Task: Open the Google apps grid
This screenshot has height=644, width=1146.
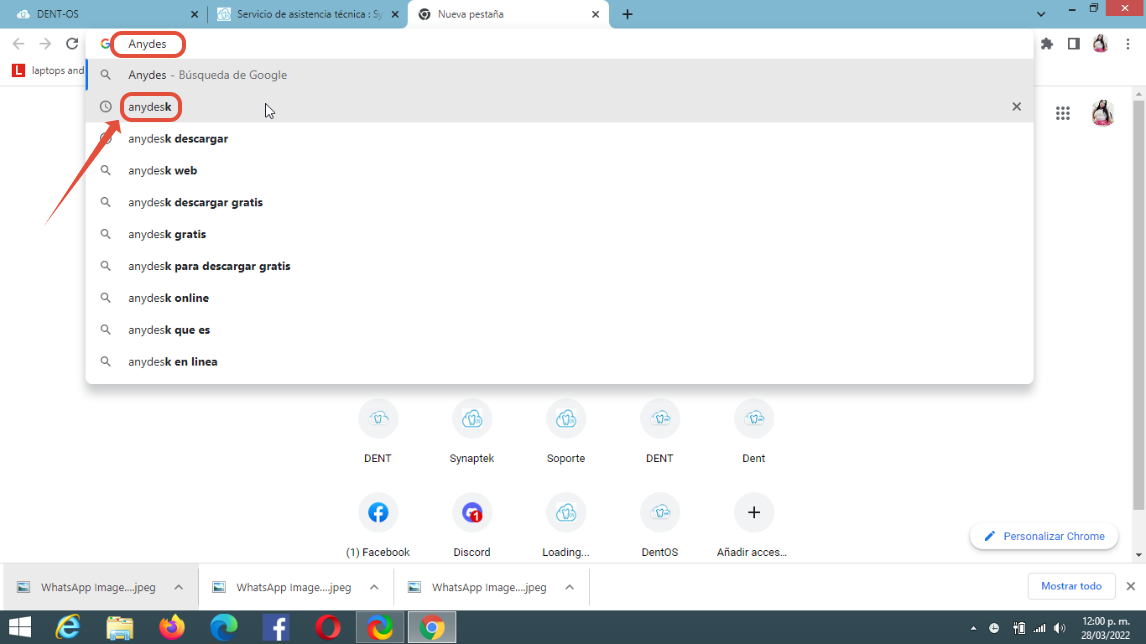Action: tap(1063, 113)
